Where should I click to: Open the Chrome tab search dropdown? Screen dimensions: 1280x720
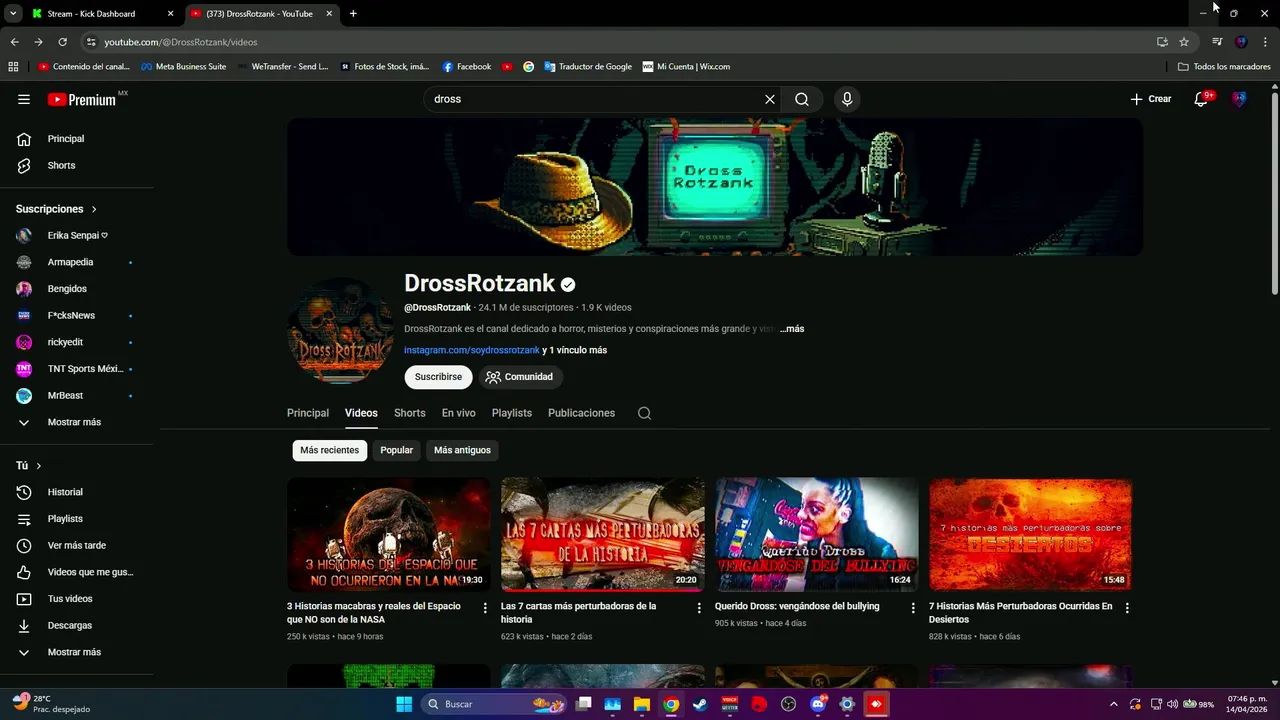tap(13, 13)
